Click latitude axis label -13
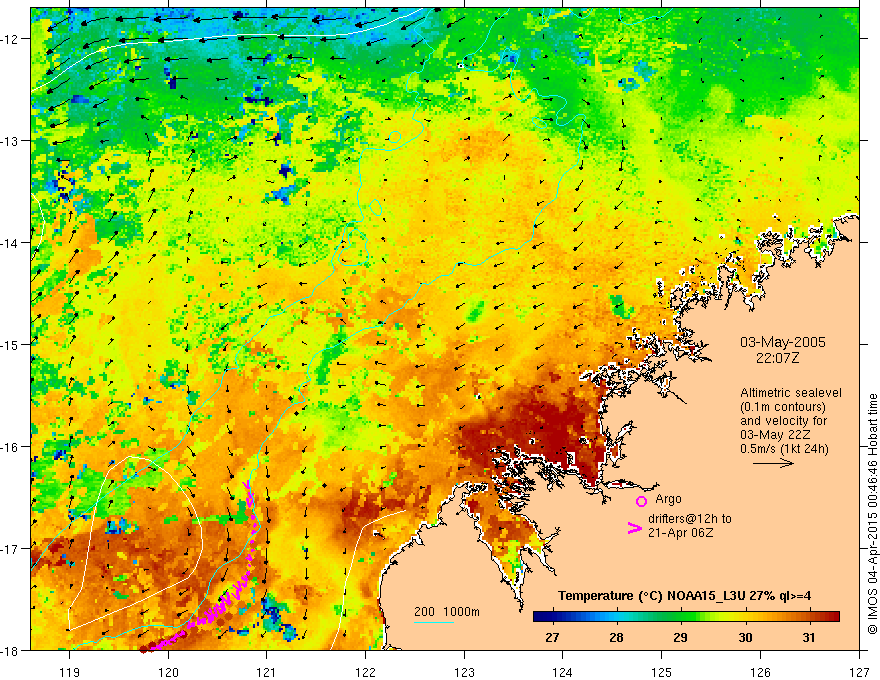The height and width of the screenshot is (680, 880). click(x=11, y=141)
